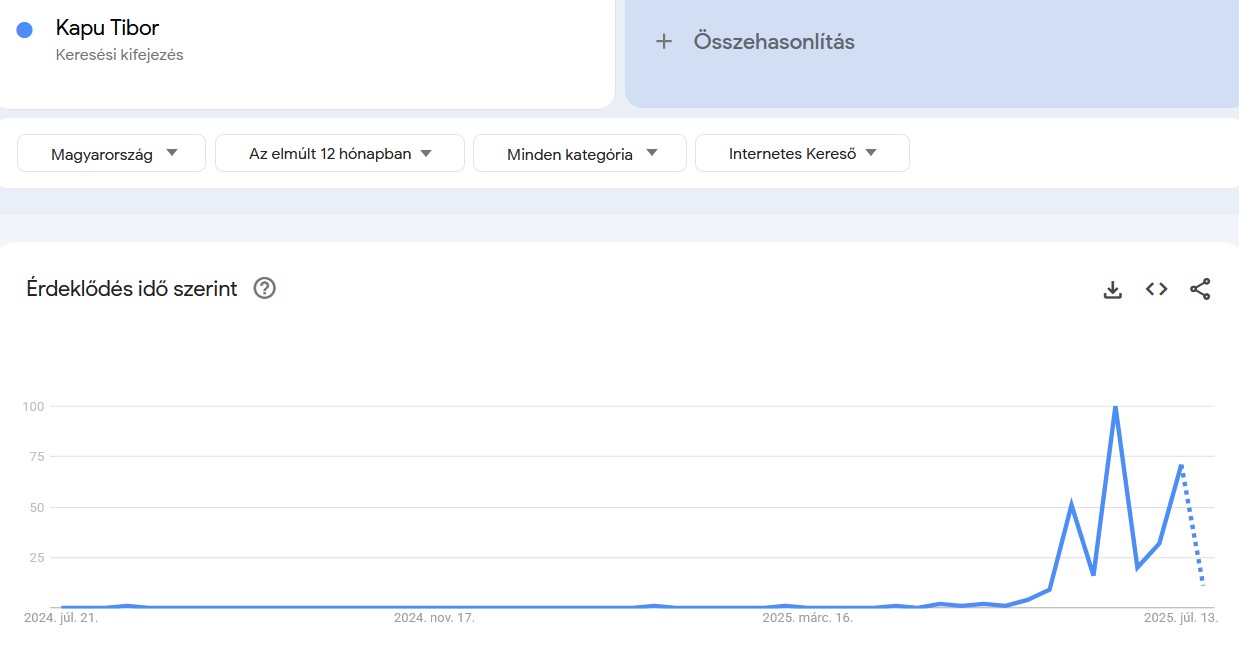Click the 2025. júl. 13. axis date
The height and width of the screenshot is (654, 1239).
pyautogui.click(x=1181, y=618)
